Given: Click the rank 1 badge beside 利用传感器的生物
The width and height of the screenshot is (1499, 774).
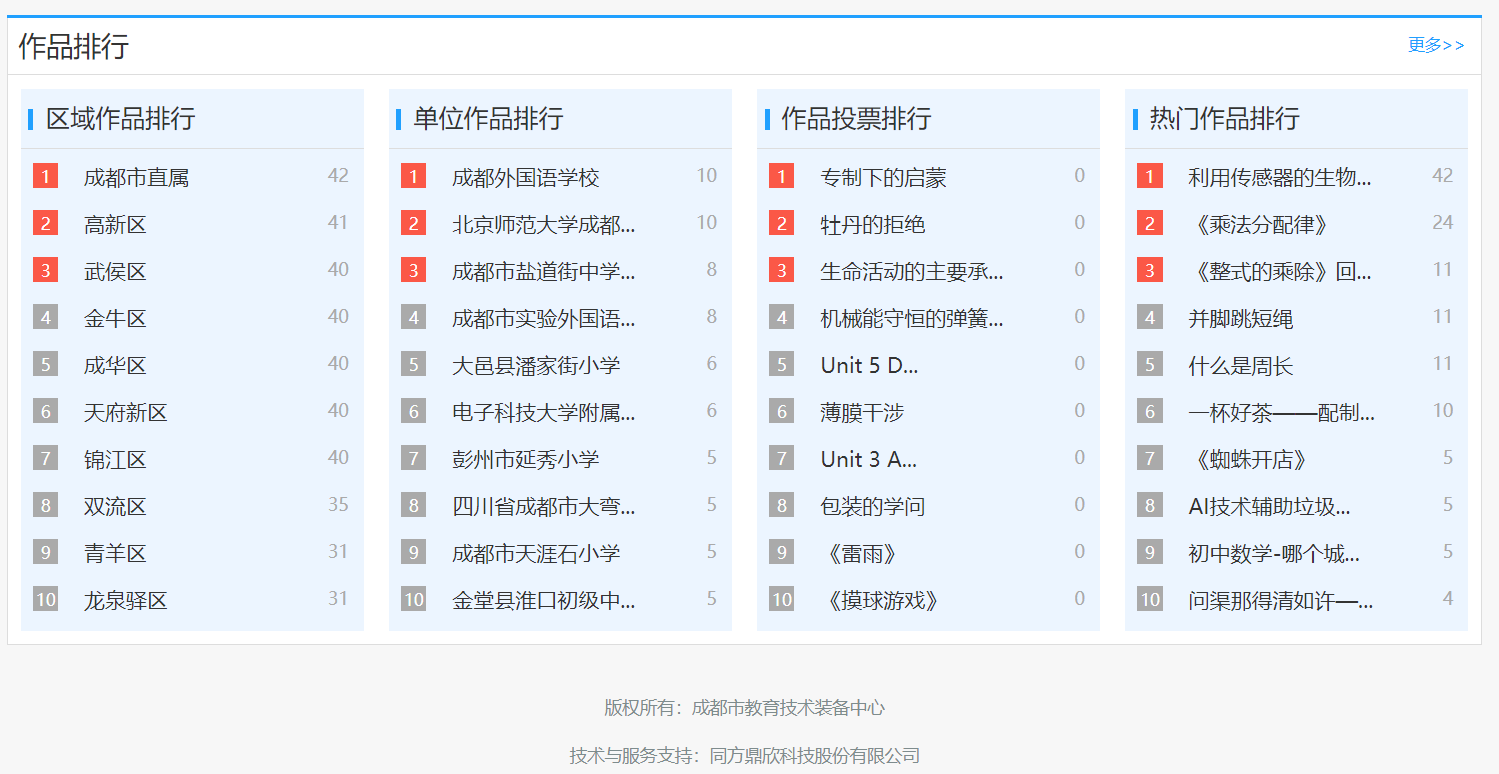Looking at the screenshot, I should pos(1149,177).
